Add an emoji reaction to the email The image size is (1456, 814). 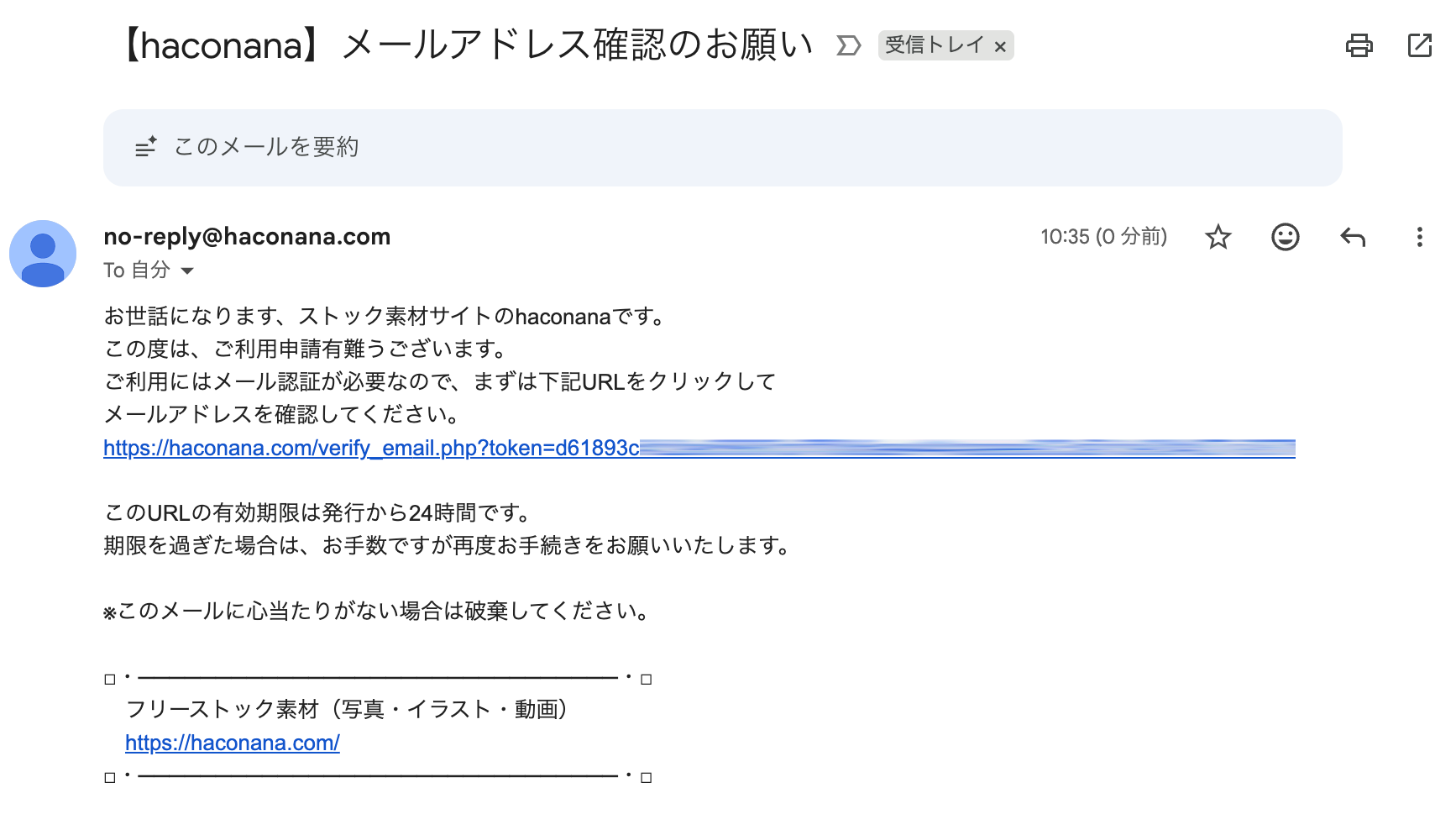tap(1285, 237)
